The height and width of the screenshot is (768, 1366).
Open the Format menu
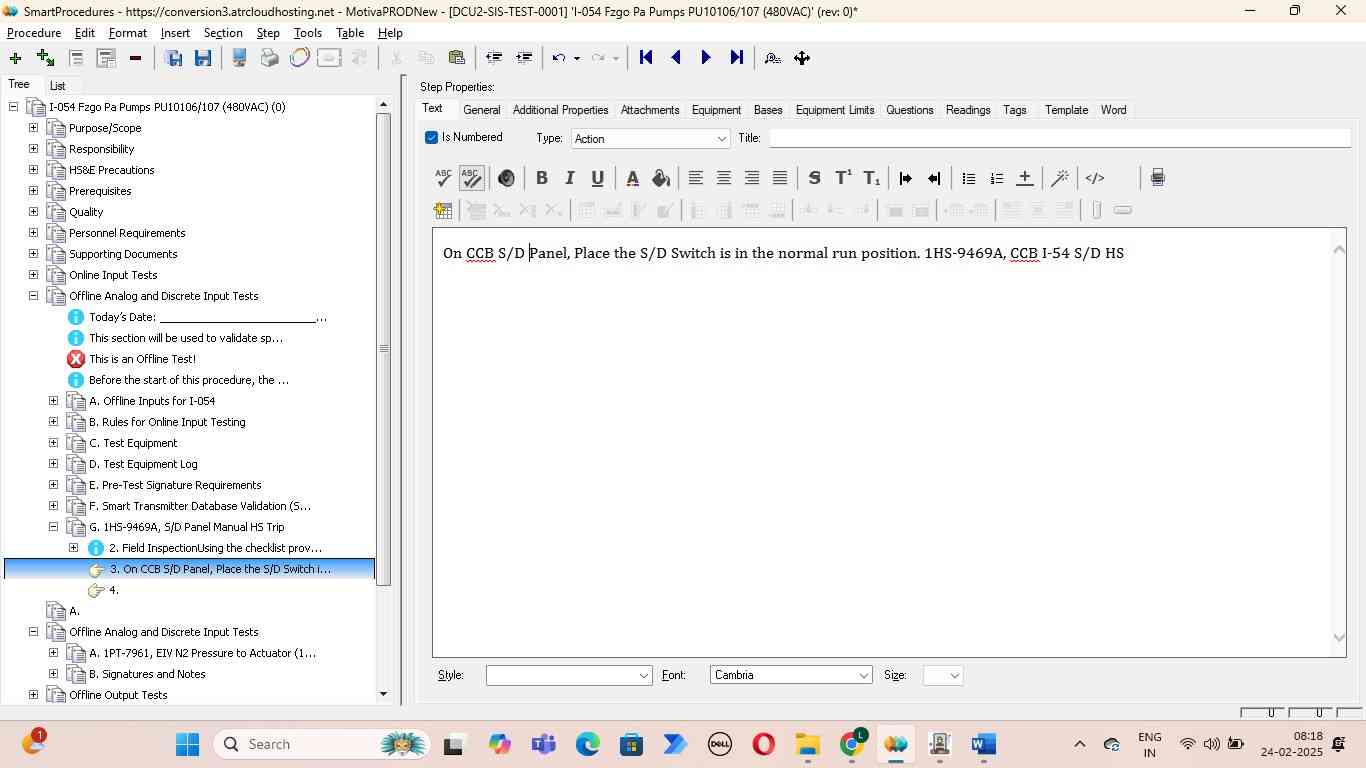(128, 33)
